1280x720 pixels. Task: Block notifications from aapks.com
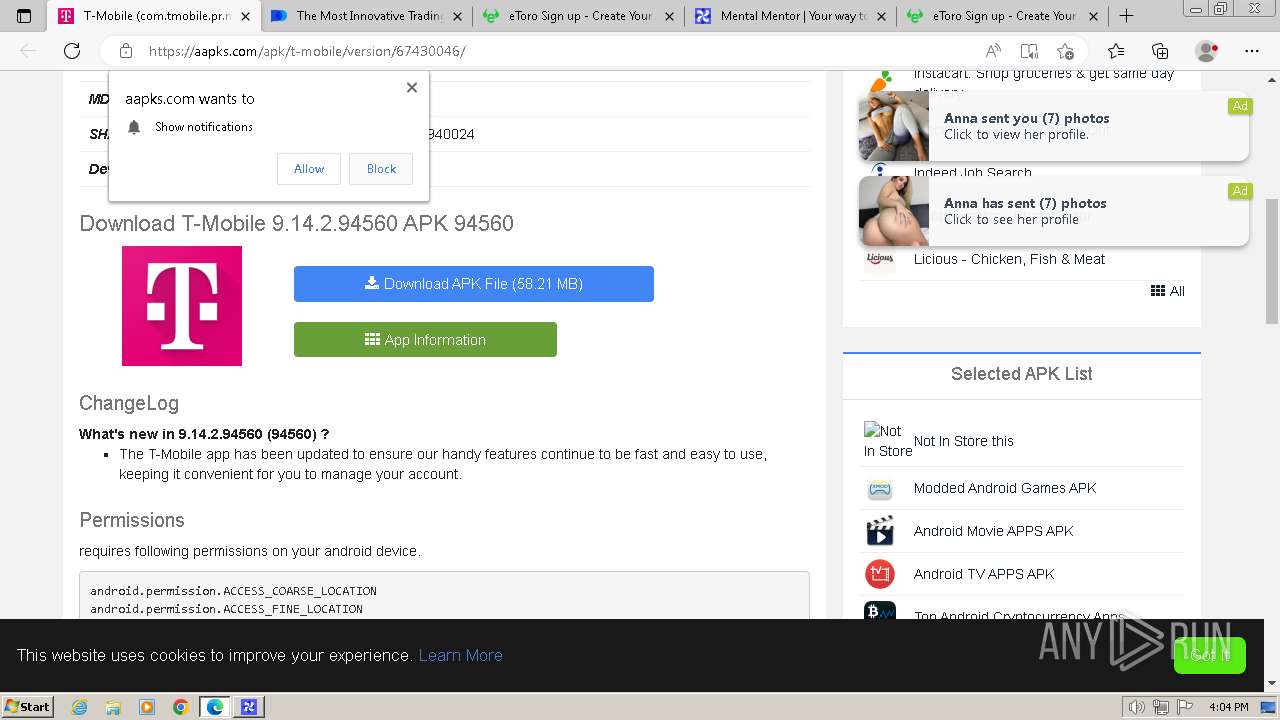click(x=381, y=169)
